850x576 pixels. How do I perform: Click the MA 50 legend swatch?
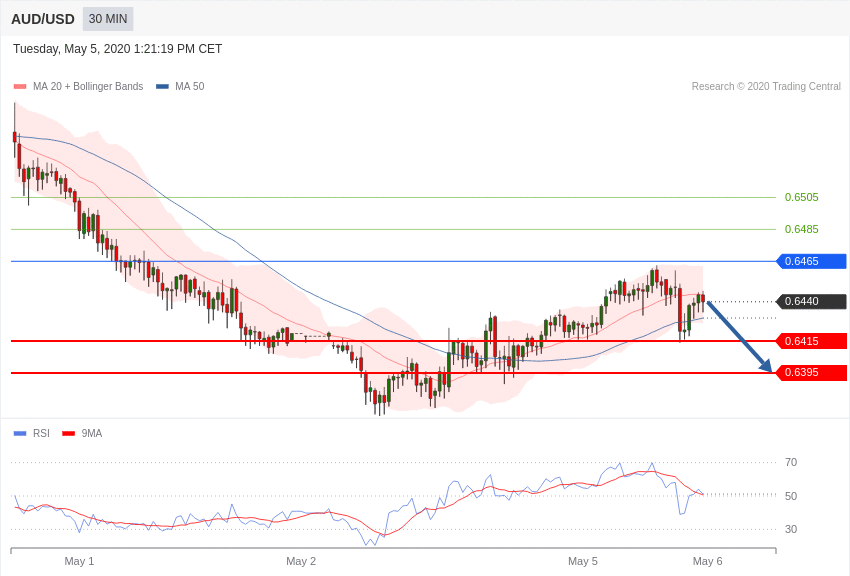162,87
